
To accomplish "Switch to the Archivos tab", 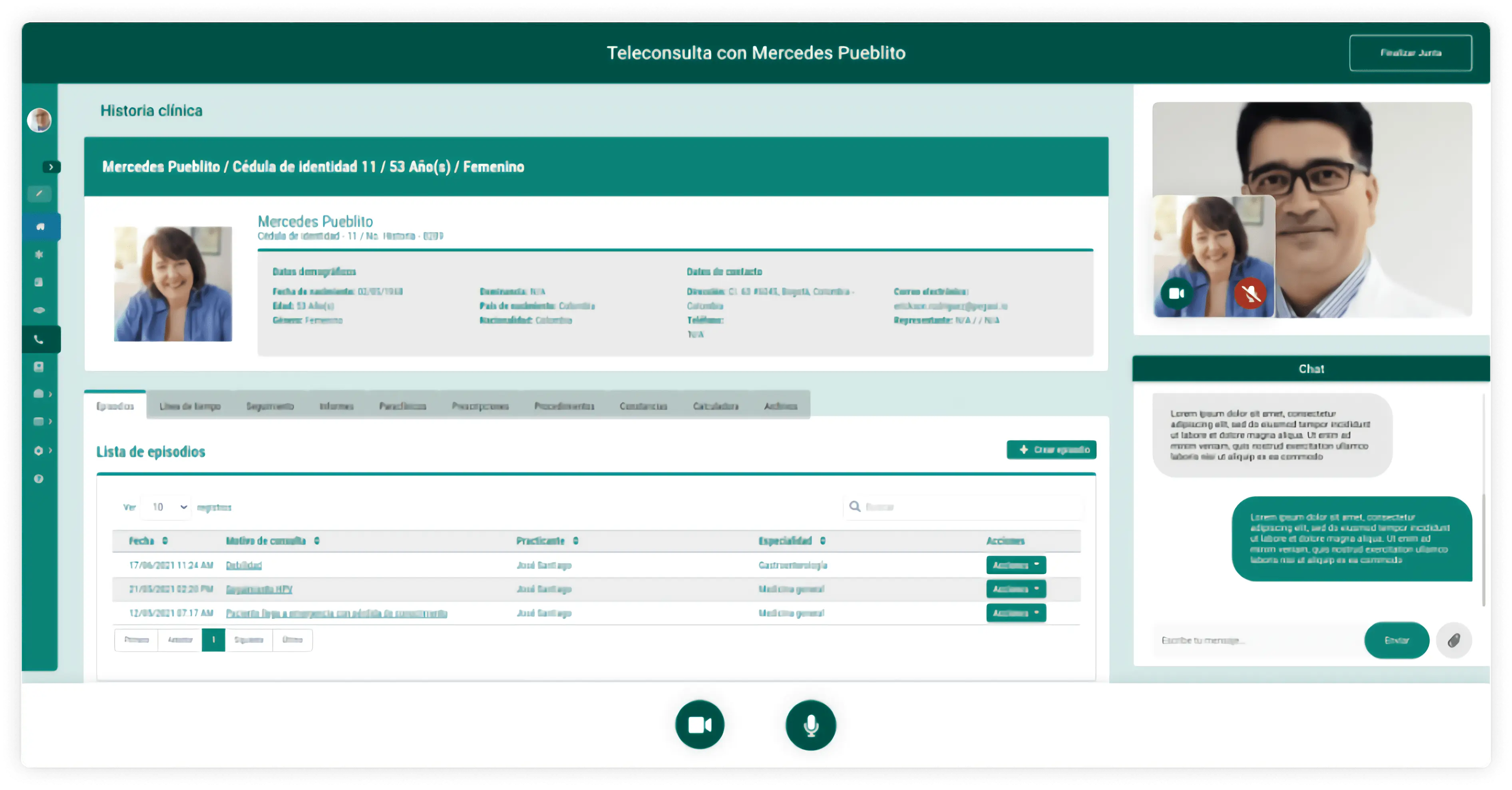I will (781, 406).
